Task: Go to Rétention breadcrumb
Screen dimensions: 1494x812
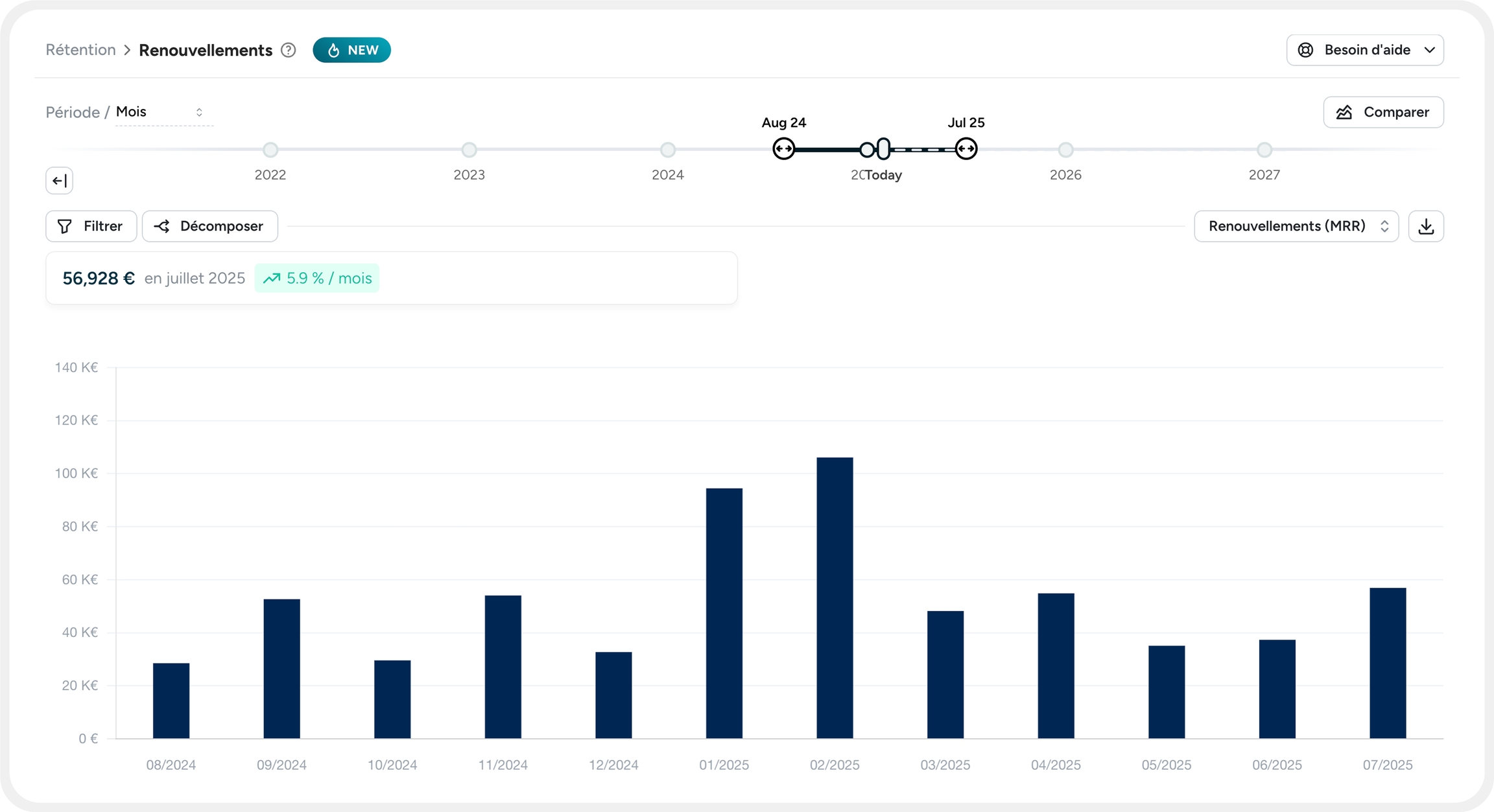Action: [x=80, y=50]
